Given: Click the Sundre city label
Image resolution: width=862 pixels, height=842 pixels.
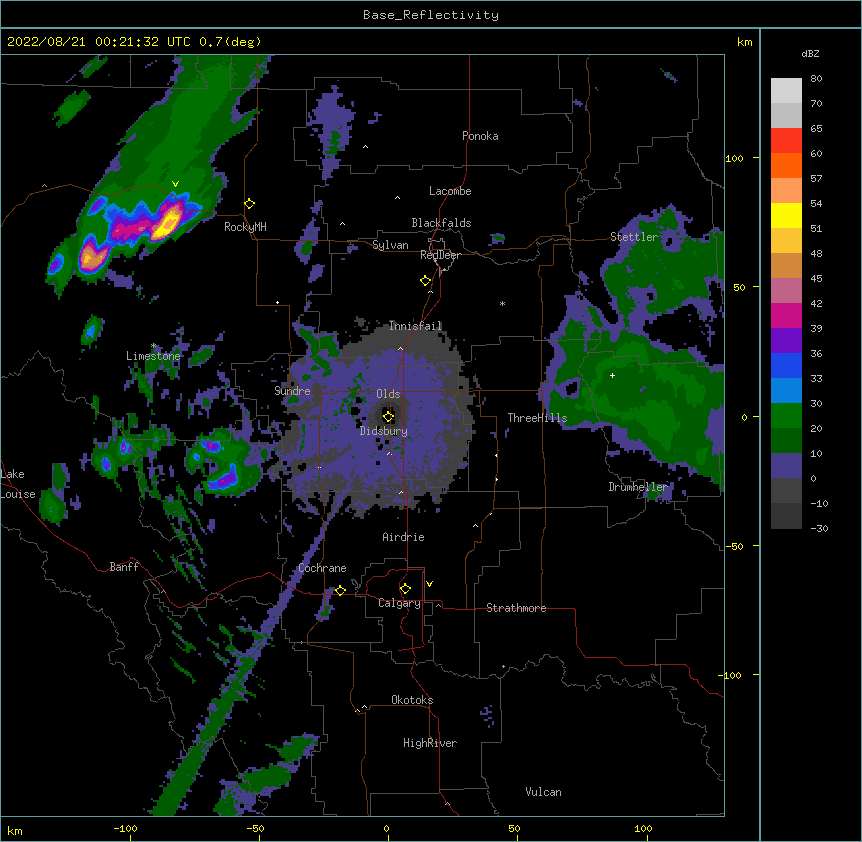Looking at the screenshot, I should tap(292, 391).
